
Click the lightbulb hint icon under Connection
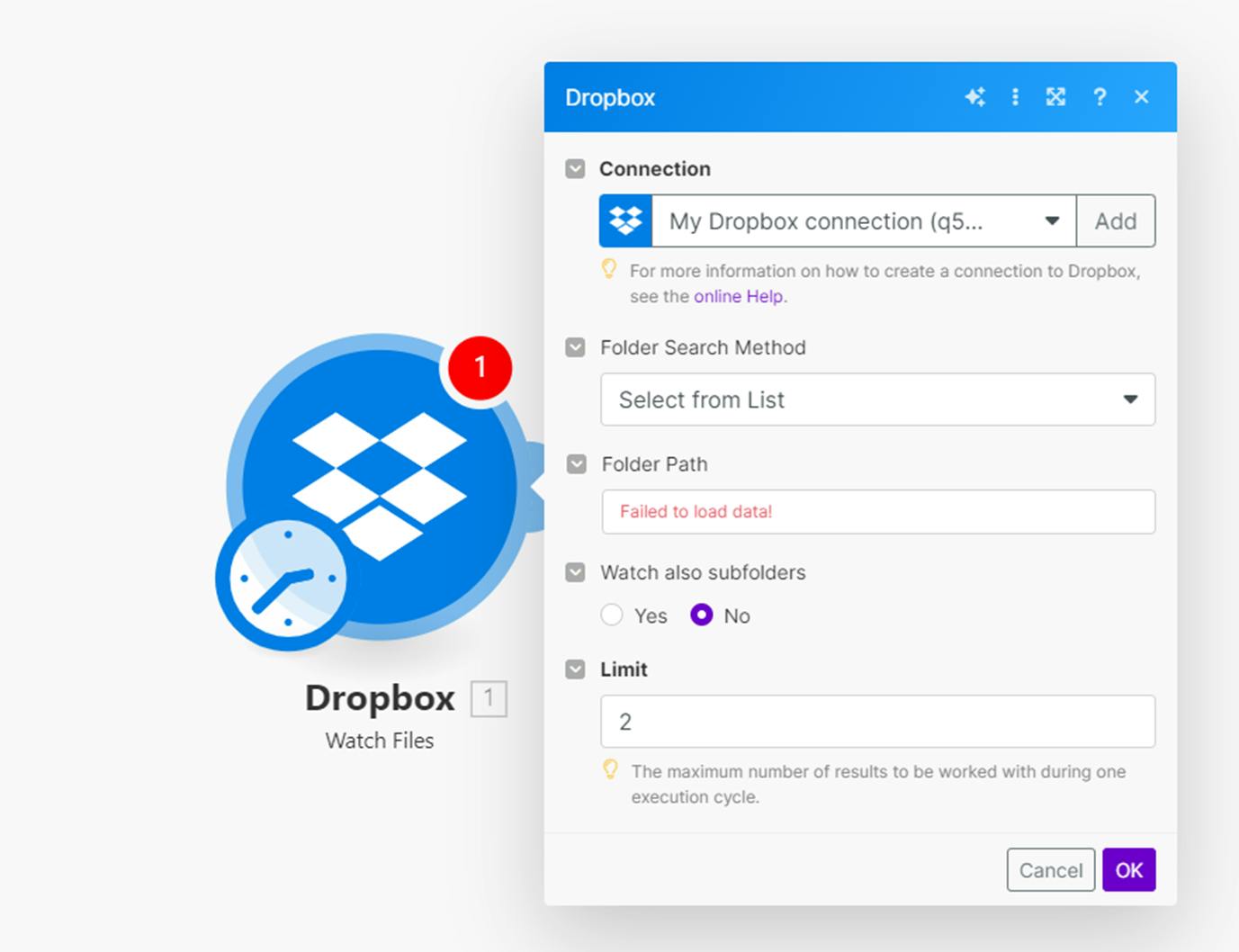[609, 269]
